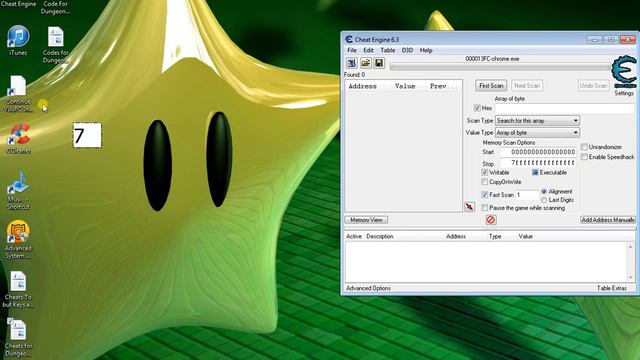This screenshot has height=360, width=640.
Task: Select Cheats for Dungeon document icon
Action: click(x=18, y=338)
